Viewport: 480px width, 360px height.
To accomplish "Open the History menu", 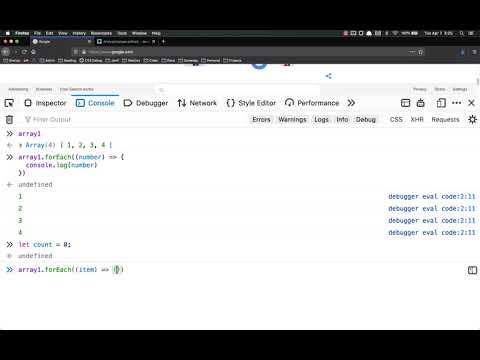I will pyautogui.click(x=79, y=33).
